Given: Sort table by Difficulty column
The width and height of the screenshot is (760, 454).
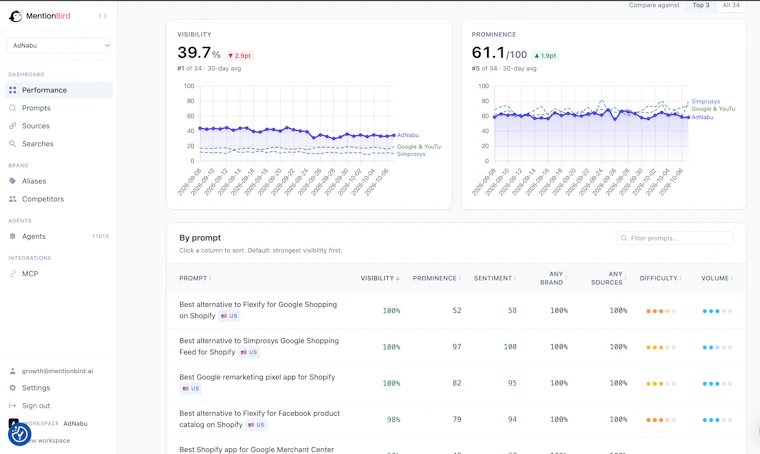Looking at the screenshot, I should (x=661, y=278).
